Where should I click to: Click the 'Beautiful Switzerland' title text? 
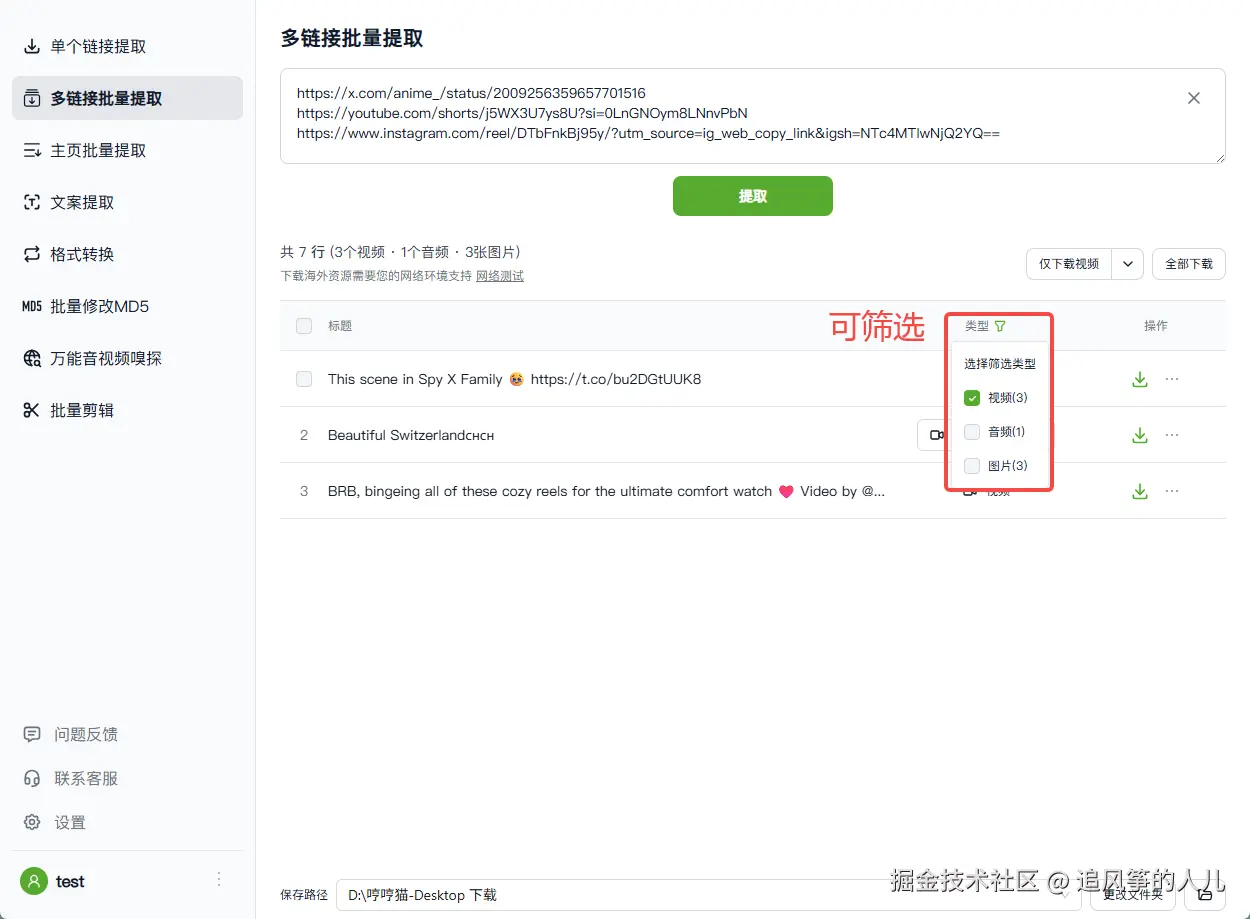point(411,435)
